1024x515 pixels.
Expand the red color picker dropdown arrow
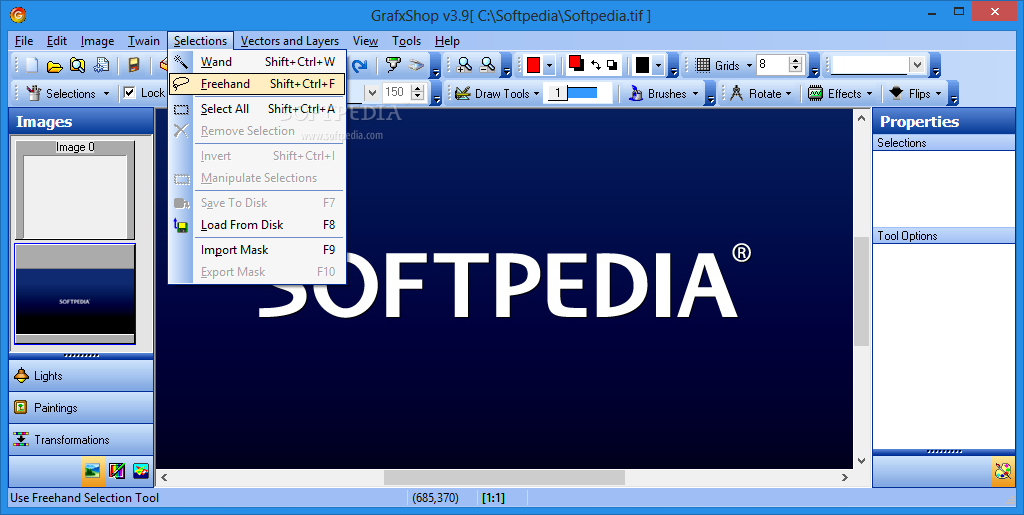pyautogui.click(x=549, y=65)
